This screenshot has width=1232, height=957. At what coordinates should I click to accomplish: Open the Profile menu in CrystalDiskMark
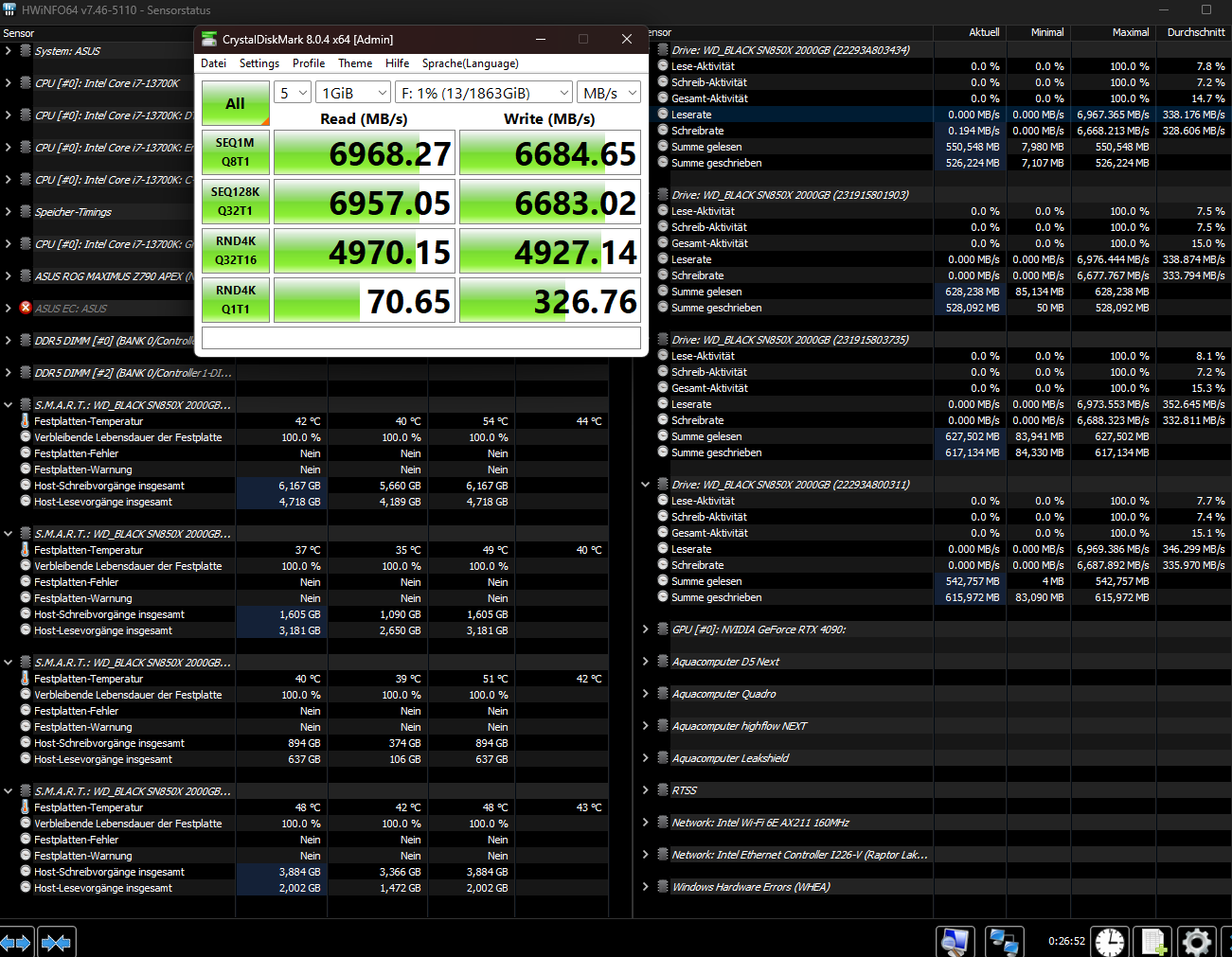[309, 63]
